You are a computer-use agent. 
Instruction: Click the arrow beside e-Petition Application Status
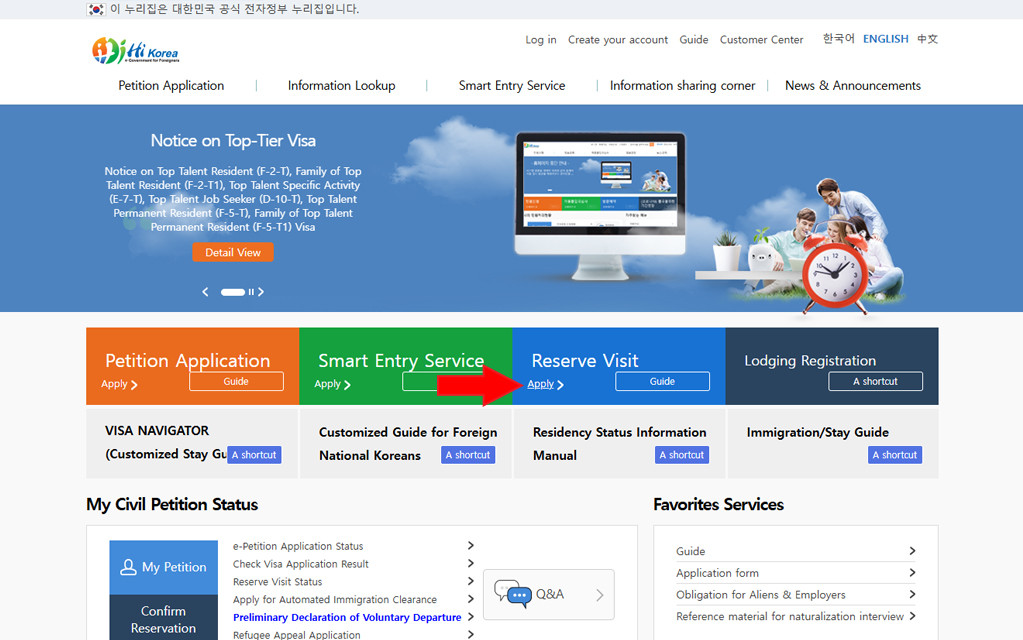click(x=471, y=546)
